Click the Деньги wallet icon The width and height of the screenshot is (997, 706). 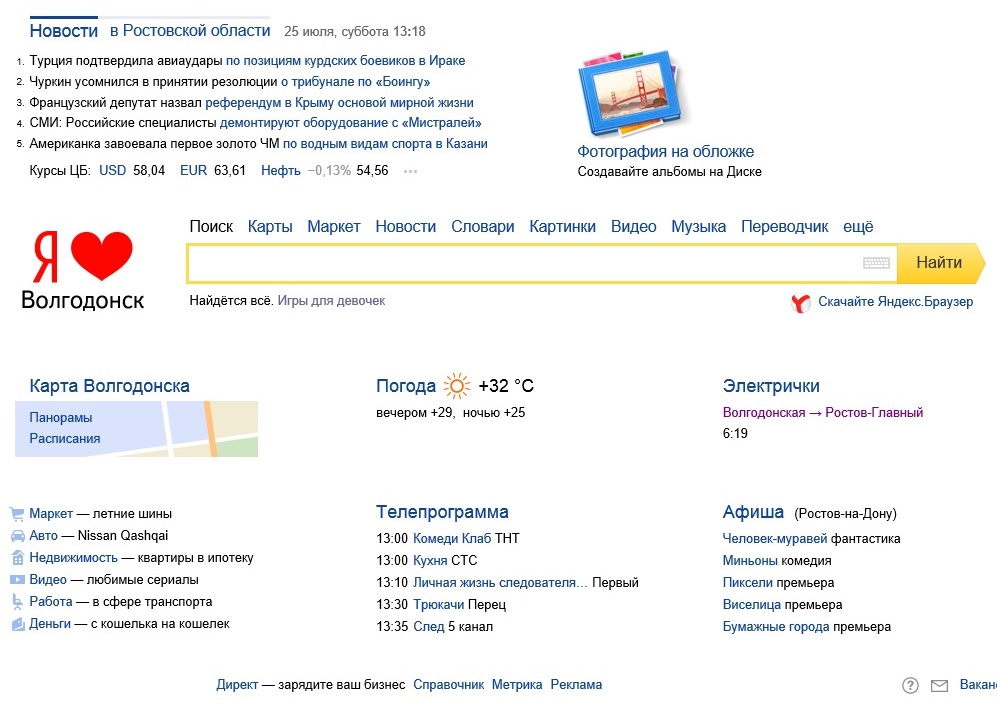coord(18,624)
